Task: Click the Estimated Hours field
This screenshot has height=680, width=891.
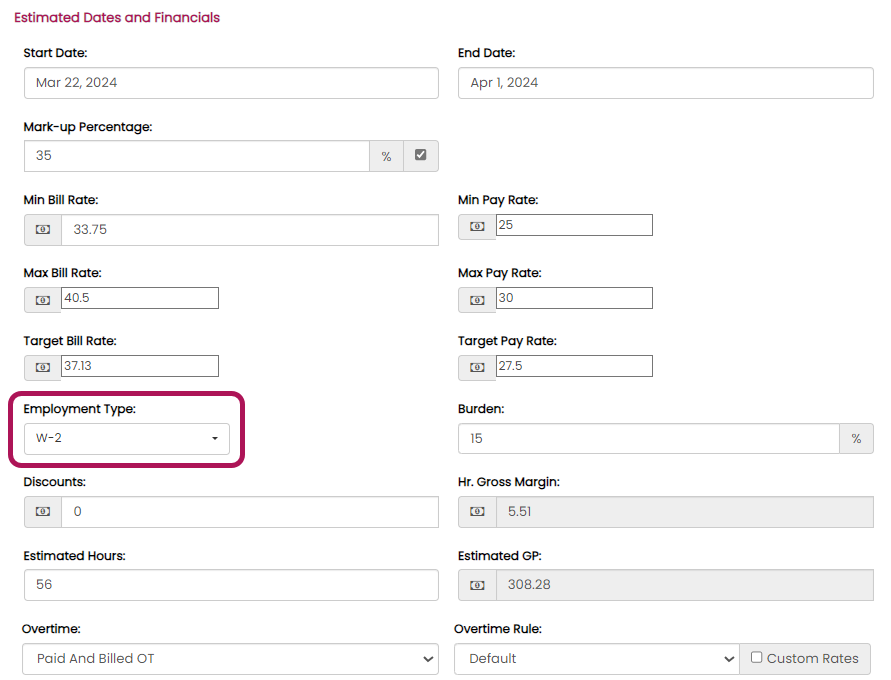Action: click(231, 585)
